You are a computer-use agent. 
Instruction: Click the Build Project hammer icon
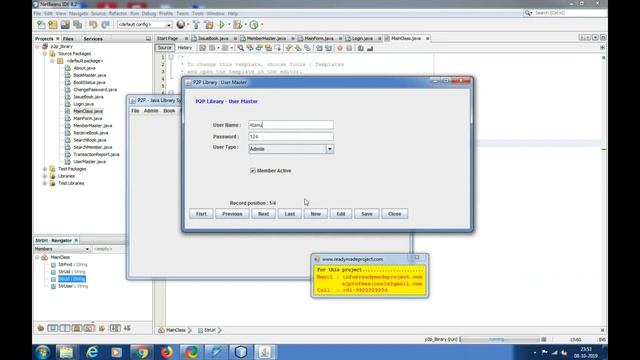[196, 24]
